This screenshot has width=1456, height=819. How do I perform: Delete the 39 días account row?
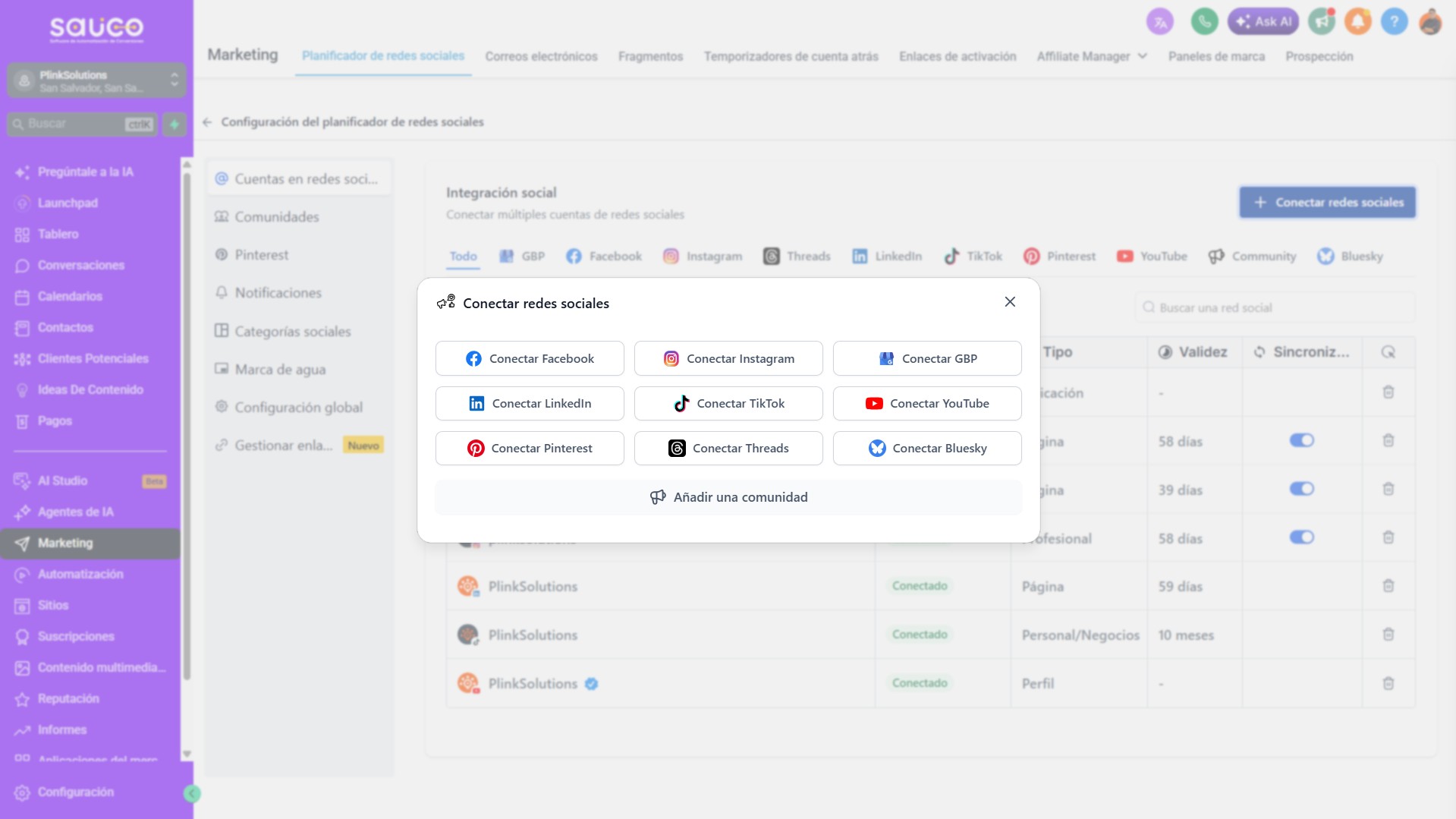pos(1388,489)
